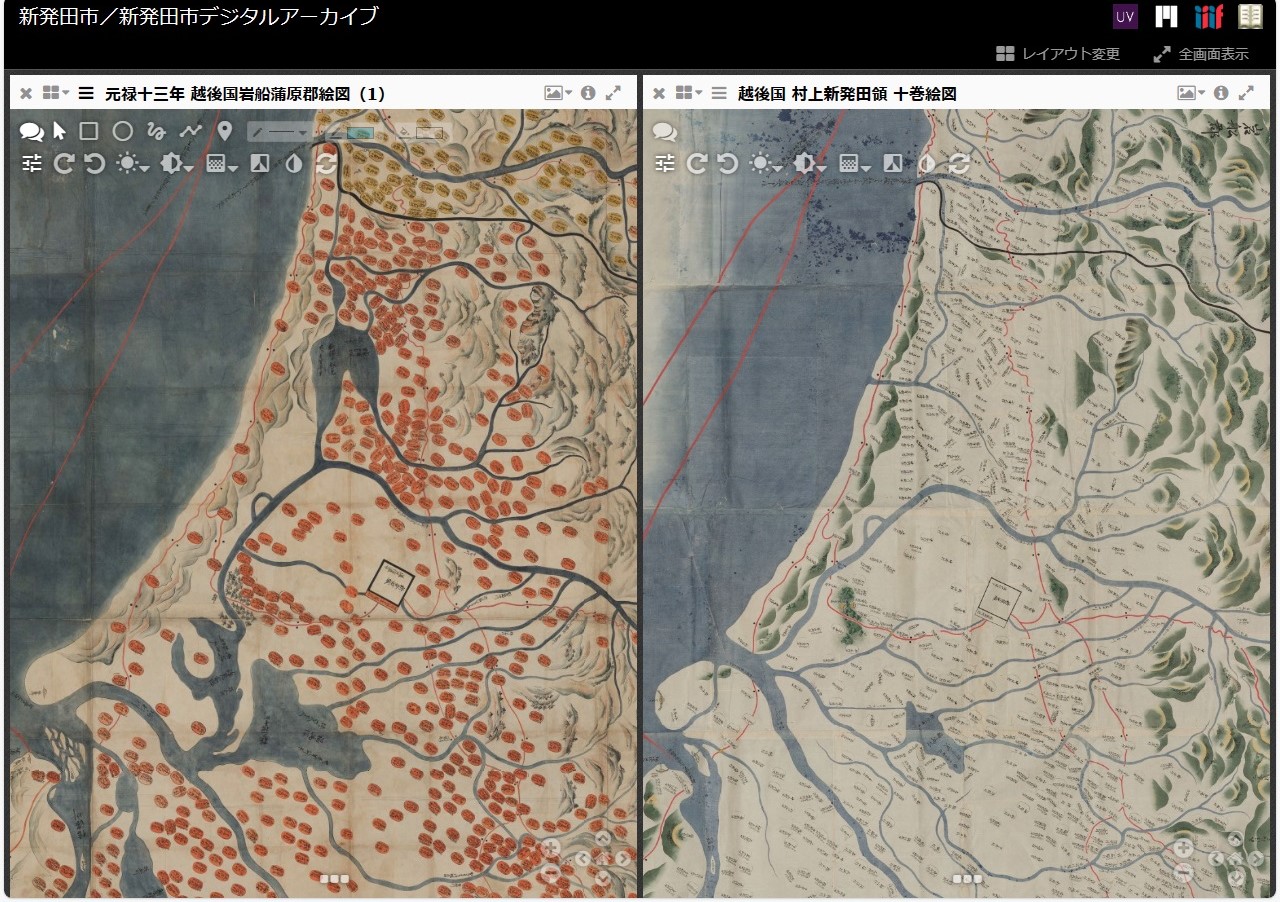Zoom out on the left map

tap(551, 874)
